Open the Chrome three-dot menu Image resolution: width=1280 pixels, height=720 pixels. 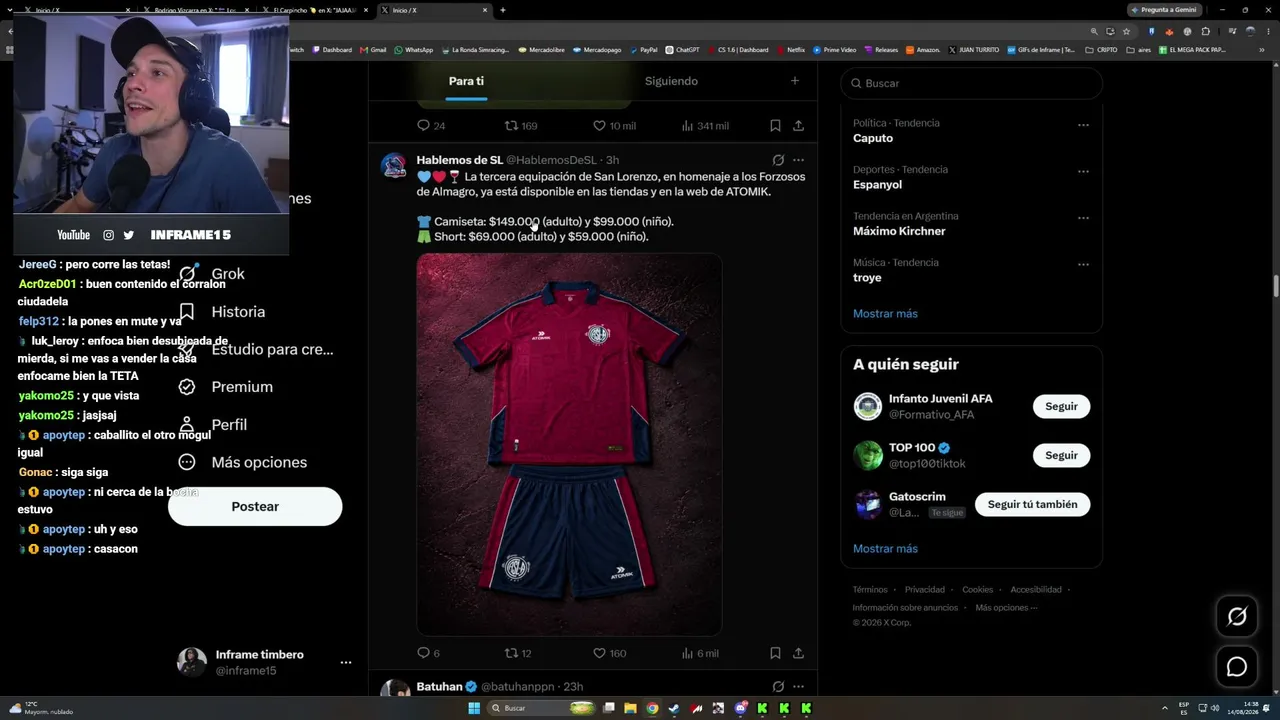tap(1269, 31)
